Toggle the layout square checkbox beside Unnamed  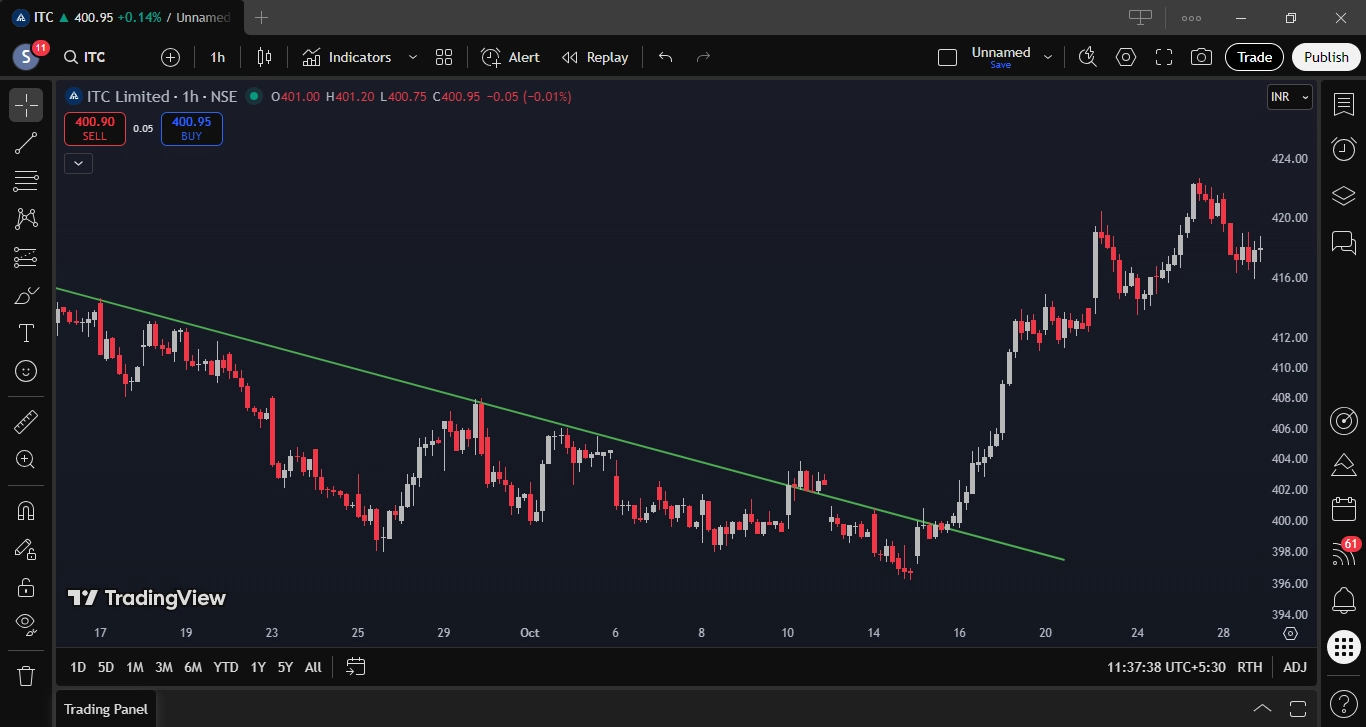[947, 58]
